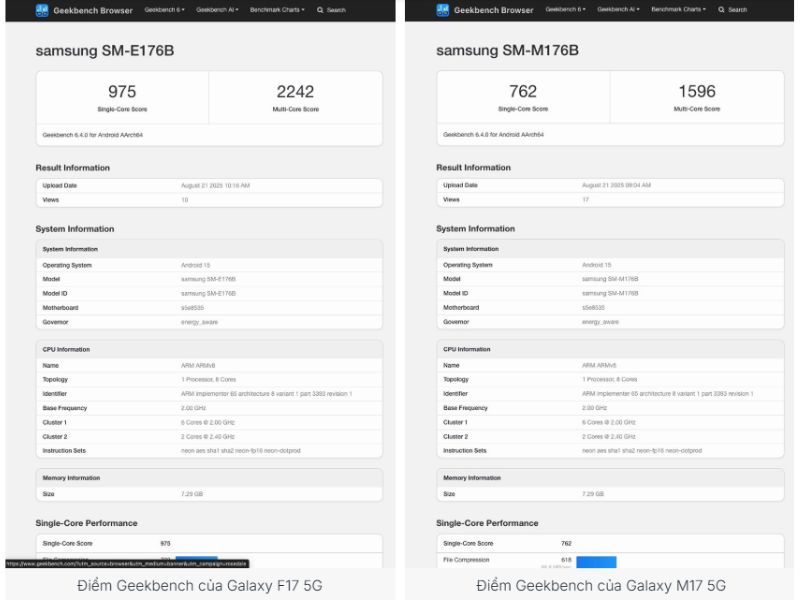The image size is (800, 600).
Task: Click the energy_aware Governor value in the left page
Action: [x=199, y=322]
